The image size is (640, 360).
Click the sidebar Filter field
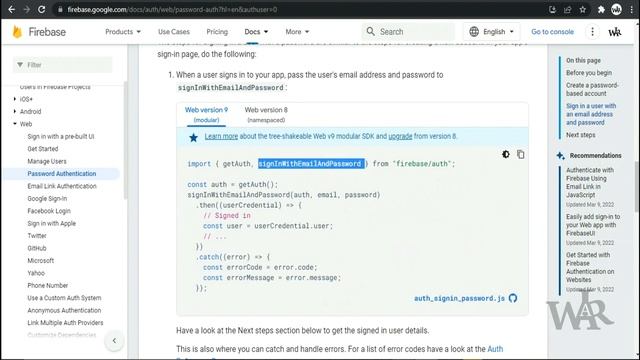pyautogui.click(x=62, y=65)
